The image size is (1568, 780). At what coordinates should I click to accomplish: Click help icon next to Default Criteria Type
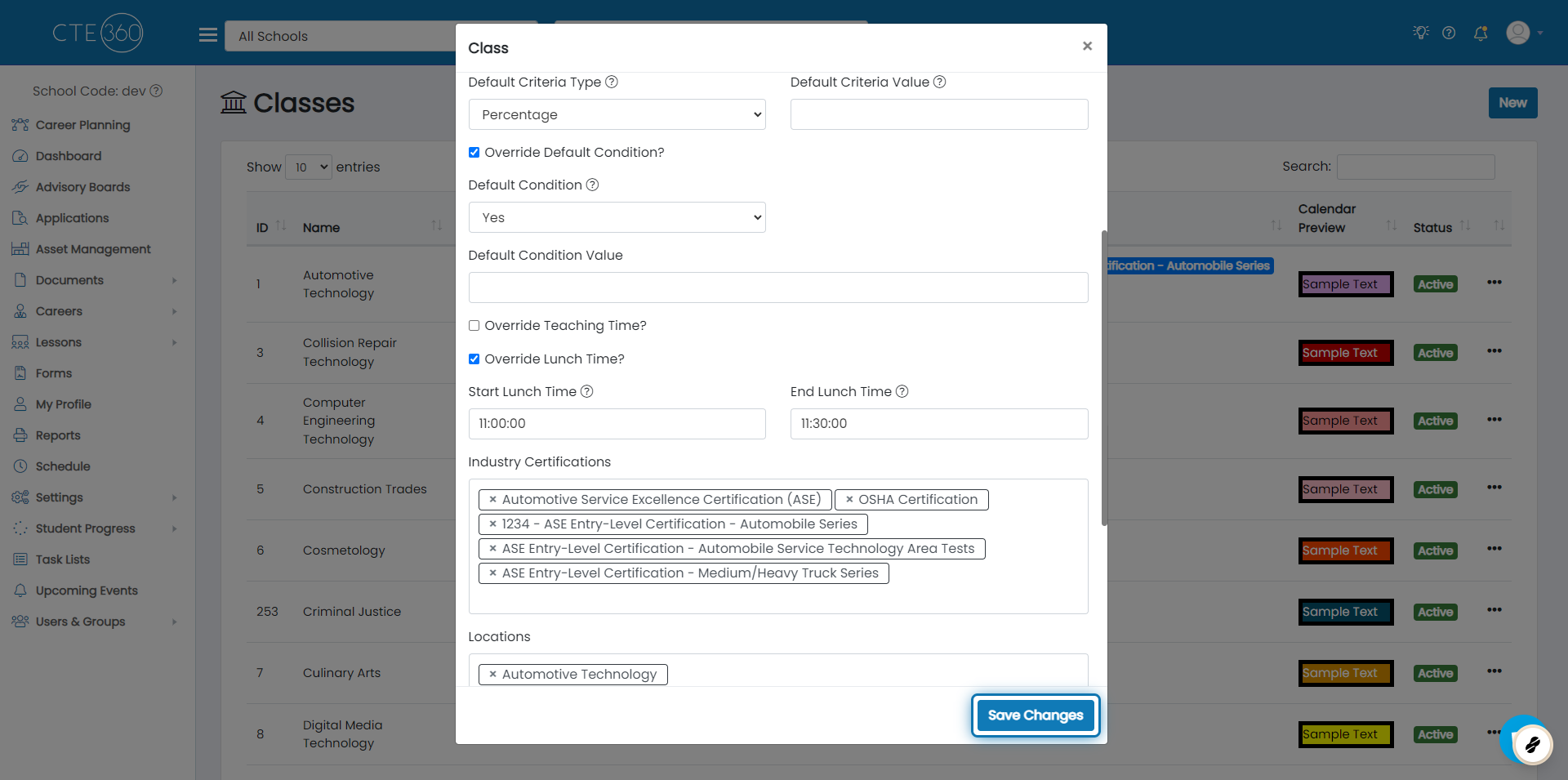pos(612,82)
